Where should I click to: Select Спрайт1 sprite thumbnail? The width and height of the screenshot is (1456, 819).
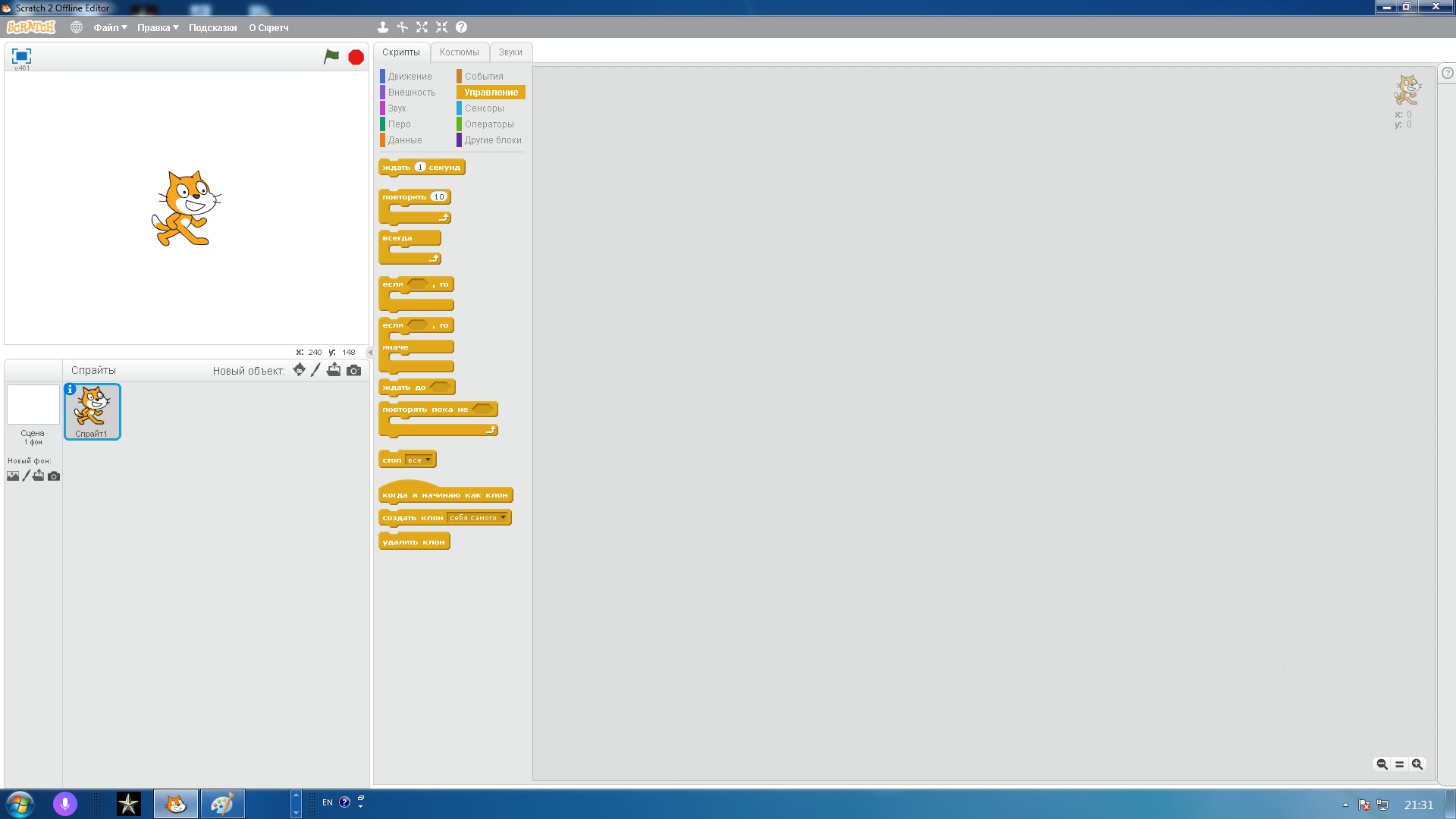pos(93,411)
